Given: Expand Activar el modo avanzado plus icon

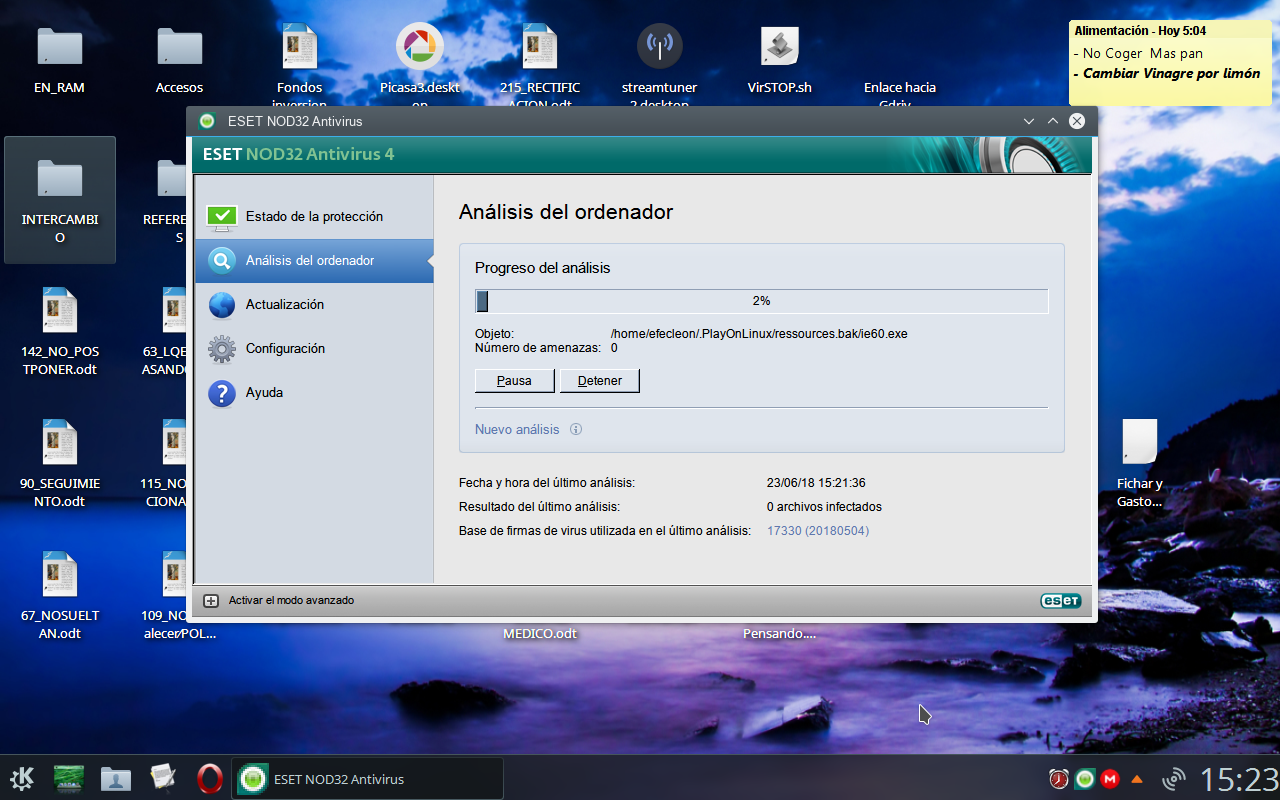Looking at the screenshot, I should pos(211,601).
